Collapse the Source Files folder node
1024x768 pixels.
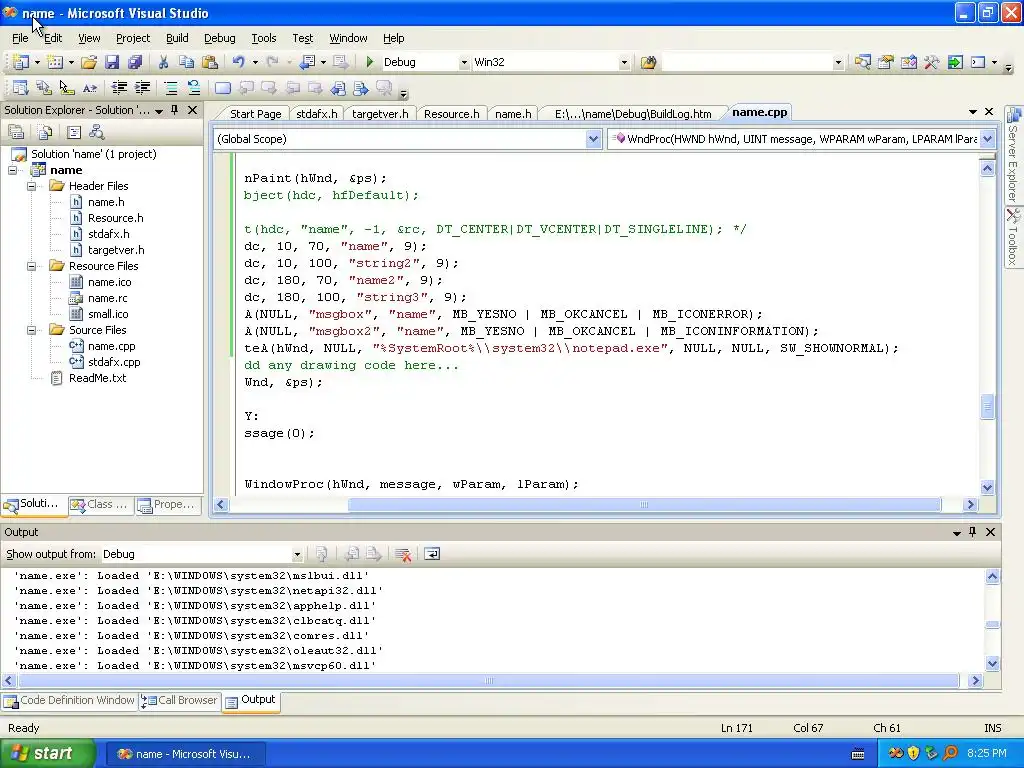pos(31,330)
